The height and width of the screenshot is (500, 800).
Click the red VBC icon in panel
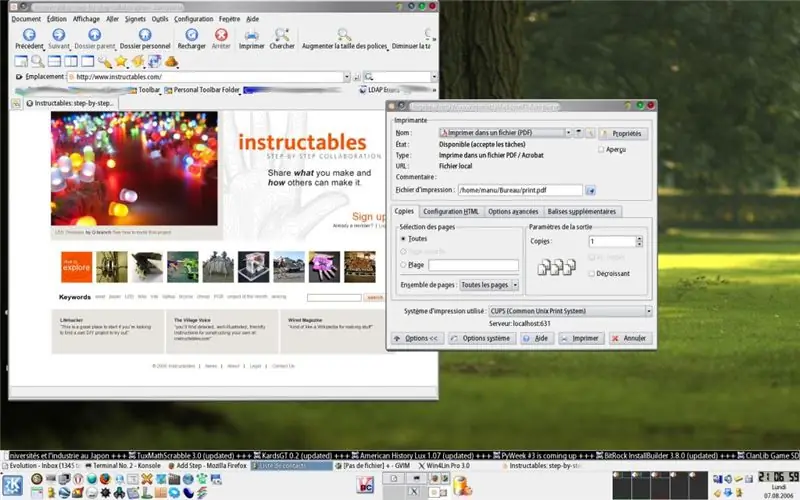365,485
